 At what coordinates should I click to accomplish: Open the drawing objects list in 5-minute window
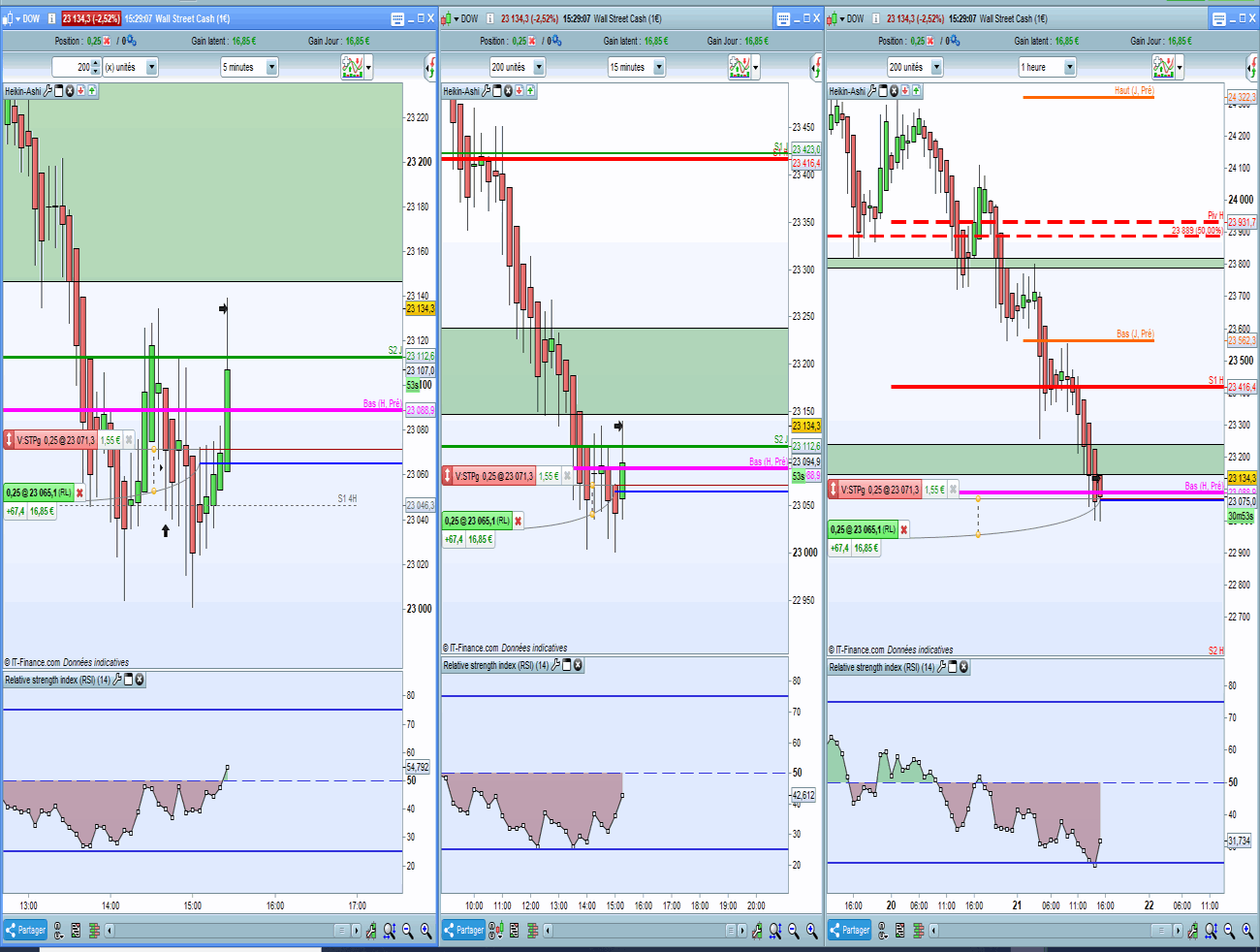point(76,931)
